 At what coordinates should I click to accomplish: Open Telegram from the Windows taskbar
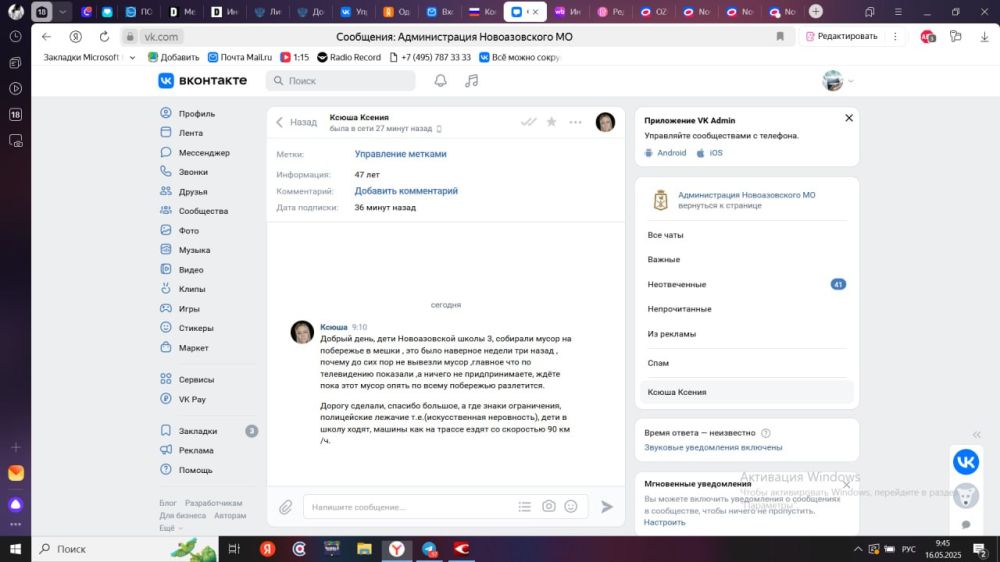click(x=429, y=549)
